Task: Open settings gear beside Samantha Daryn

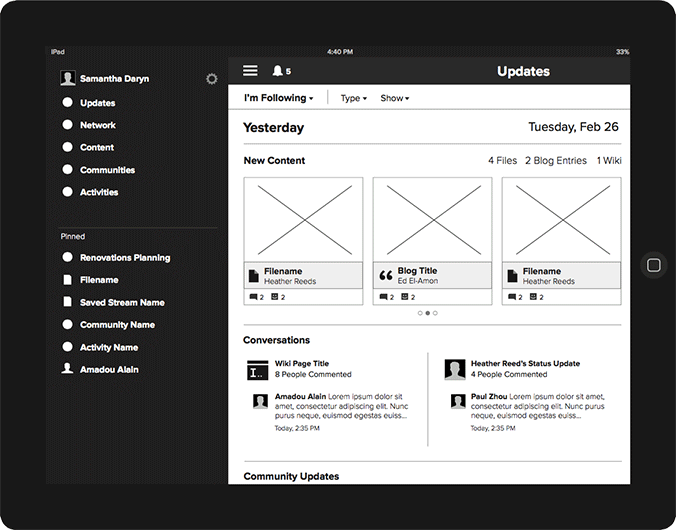Action: pos(211,78)
